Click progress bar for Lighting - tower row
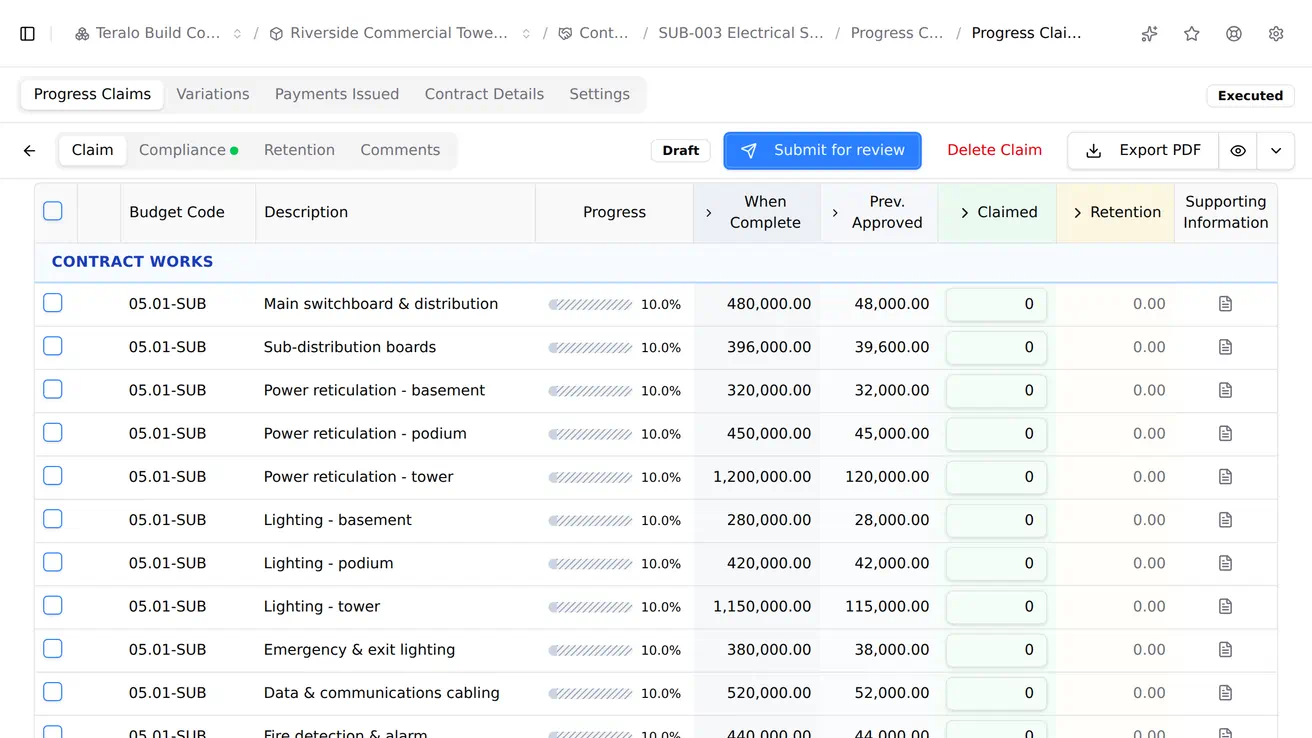The image size is (1312, 738). (590, 607)
